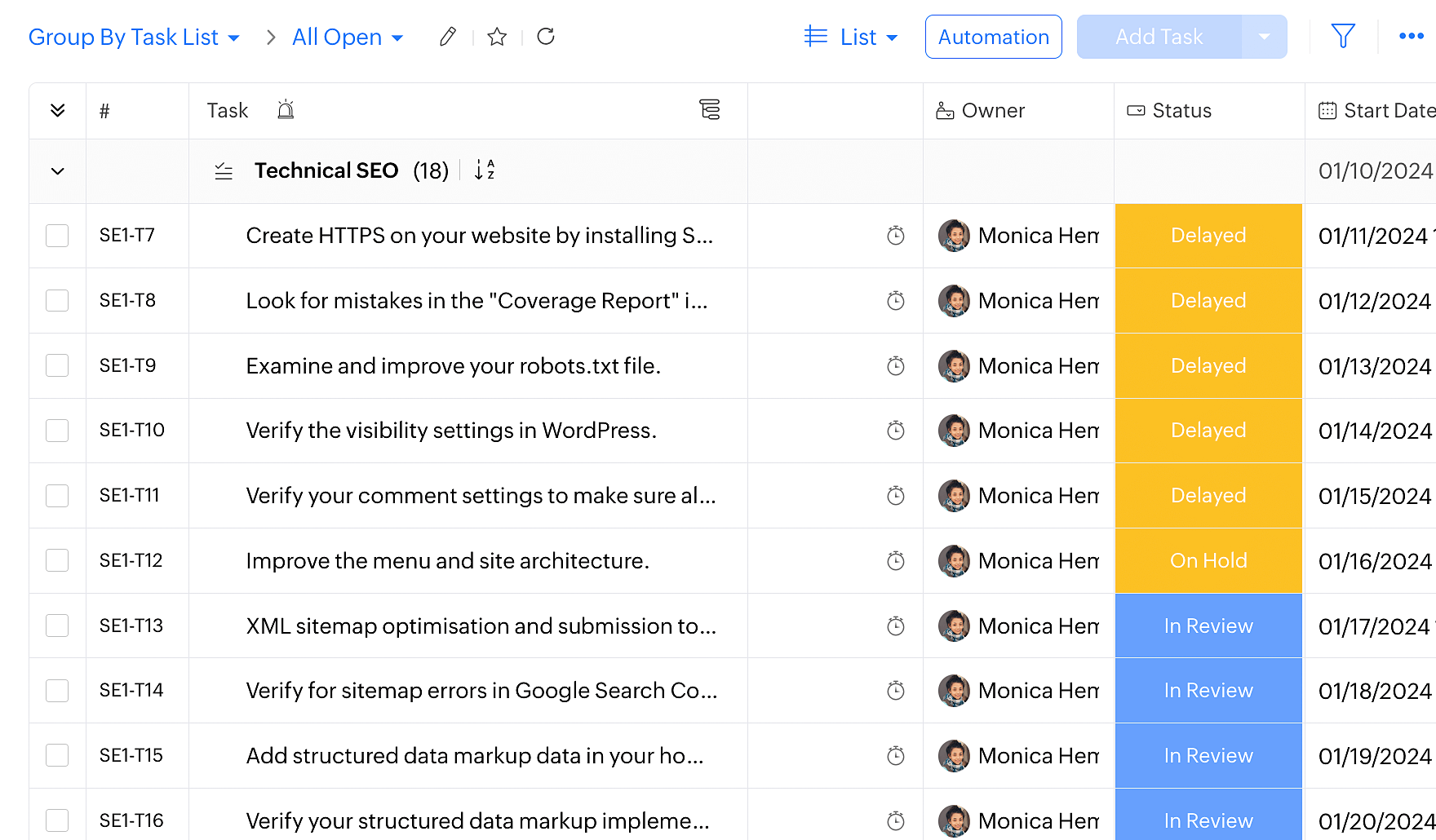This screenshot has height=840, width=1436.
Task: Open the filter funnel icon
Action: coord(1342,36)
